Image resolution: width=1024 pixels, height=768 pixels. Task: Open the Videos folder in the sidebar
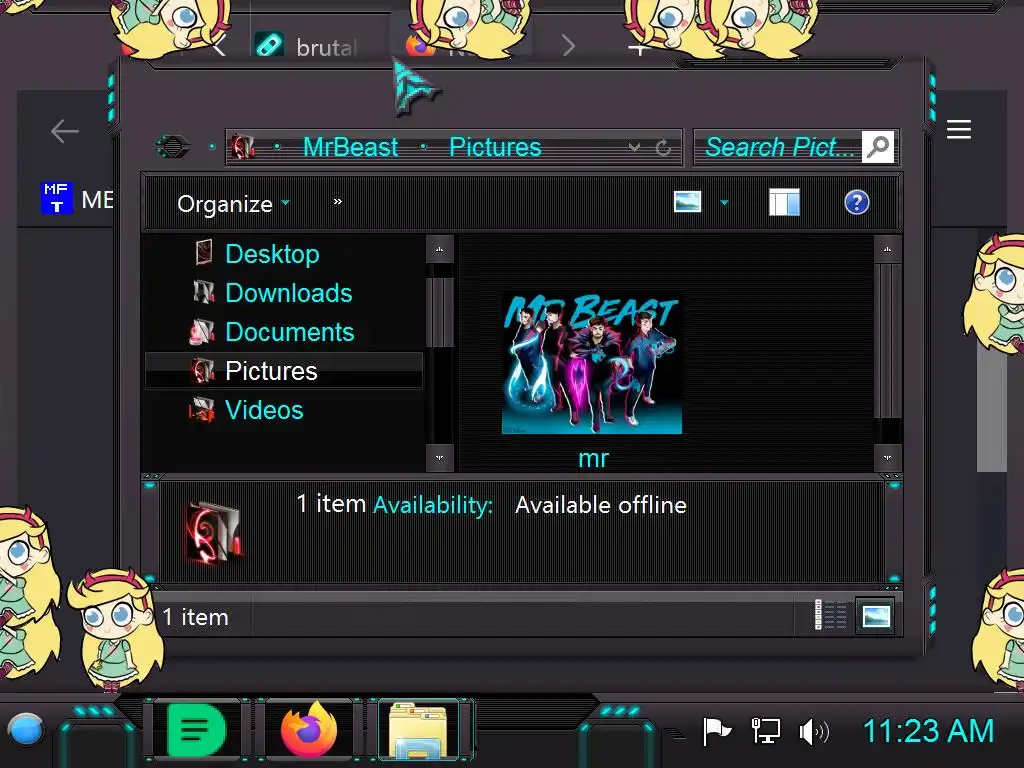click(264, 410)
